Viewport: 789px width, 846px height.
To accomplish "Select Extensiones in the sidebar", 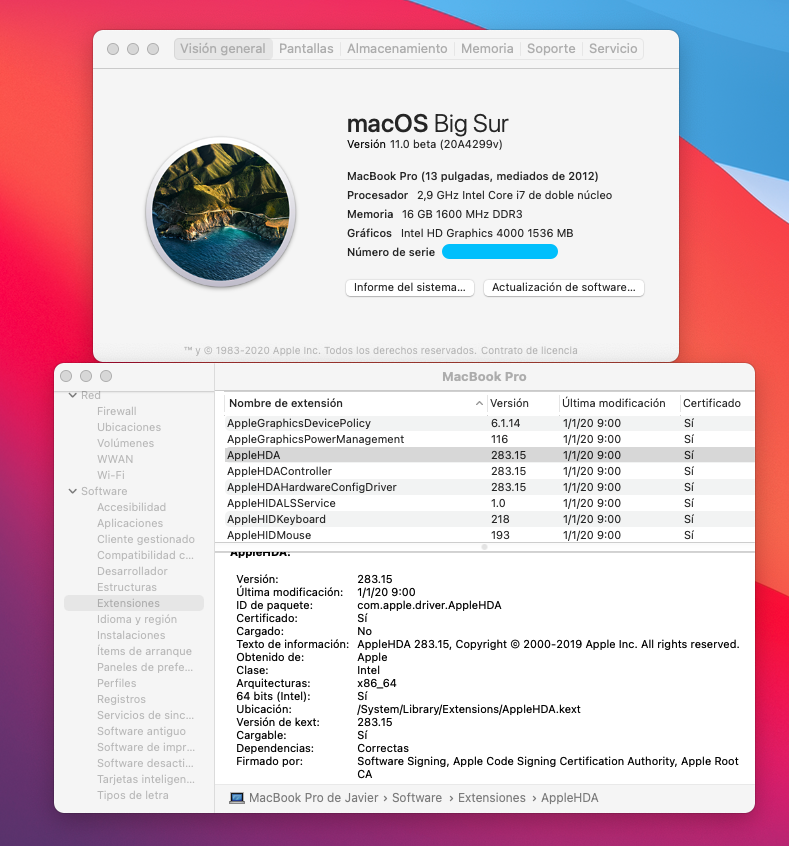I will [134, 603].
